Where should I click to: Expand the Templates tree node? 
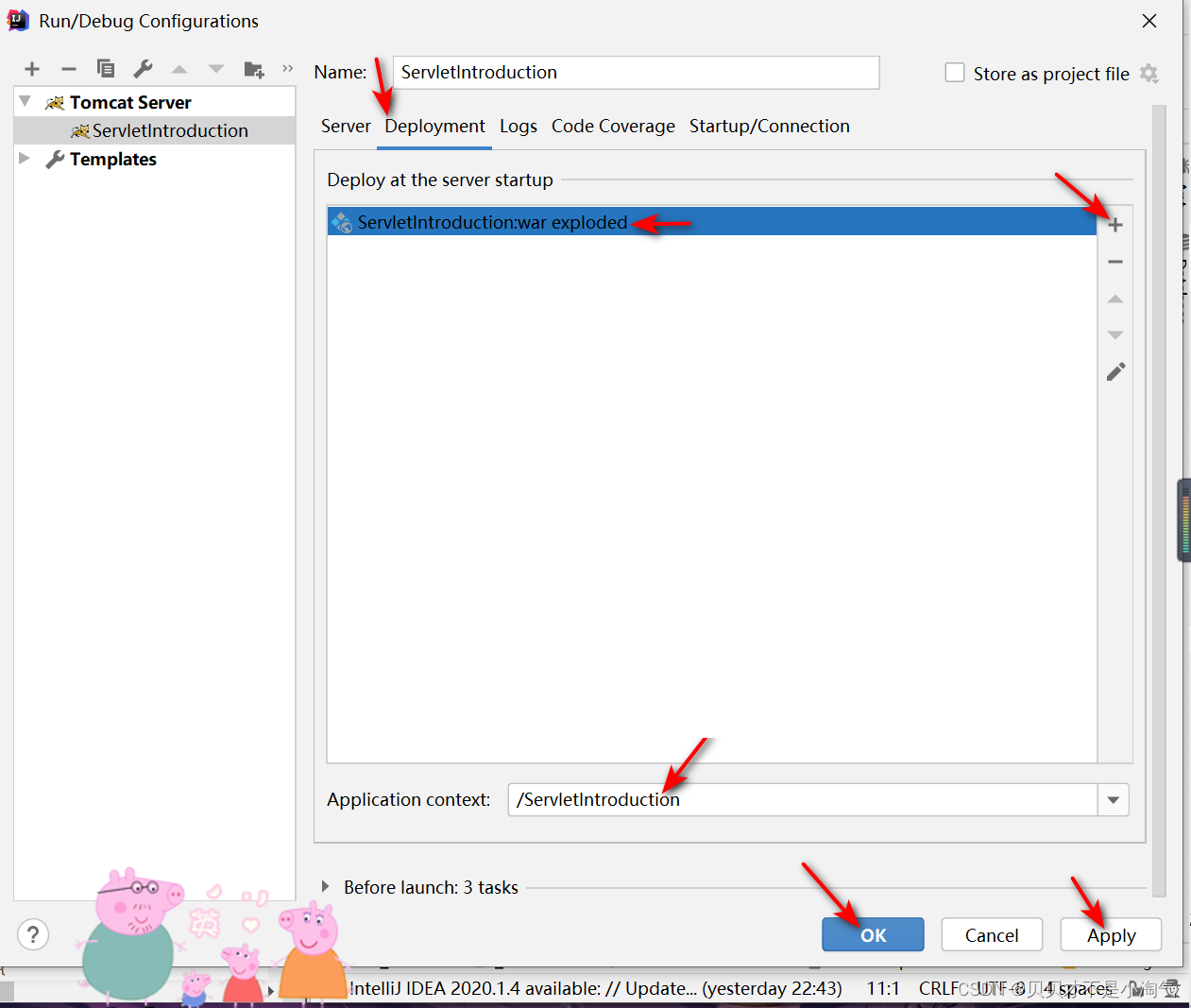(x=26, y=158)
